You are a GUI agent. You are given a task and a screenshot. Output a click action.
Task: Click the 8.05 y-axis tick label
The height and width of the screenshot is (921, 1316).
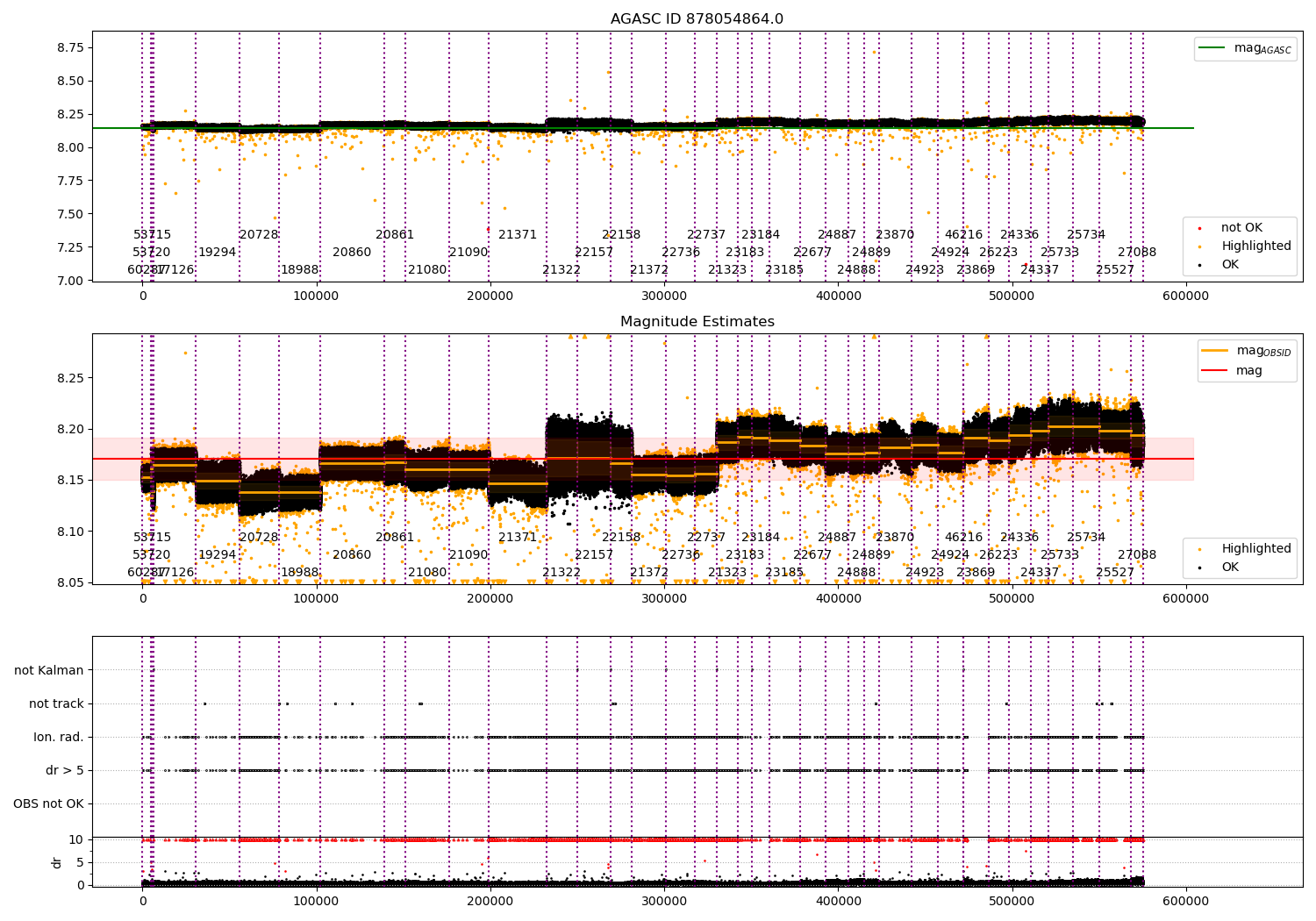[69, 582]
